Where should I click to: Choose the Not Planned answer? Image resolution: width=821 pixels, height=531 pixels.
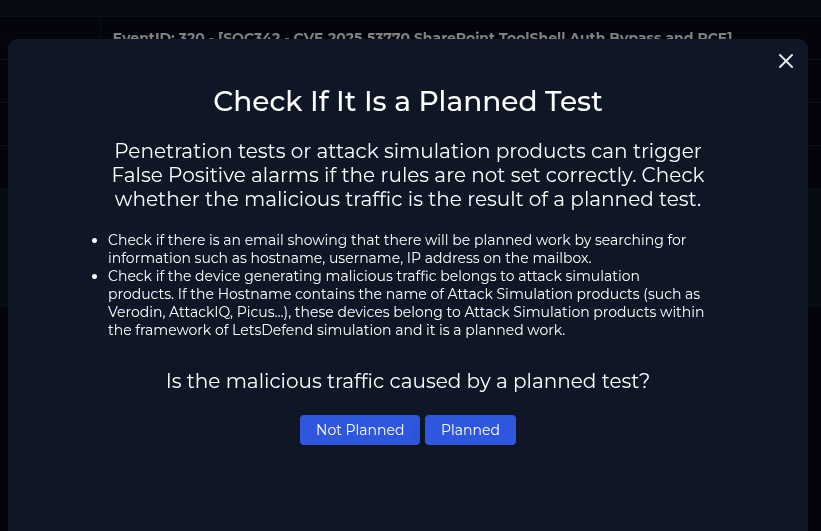(x=360, y=430)
